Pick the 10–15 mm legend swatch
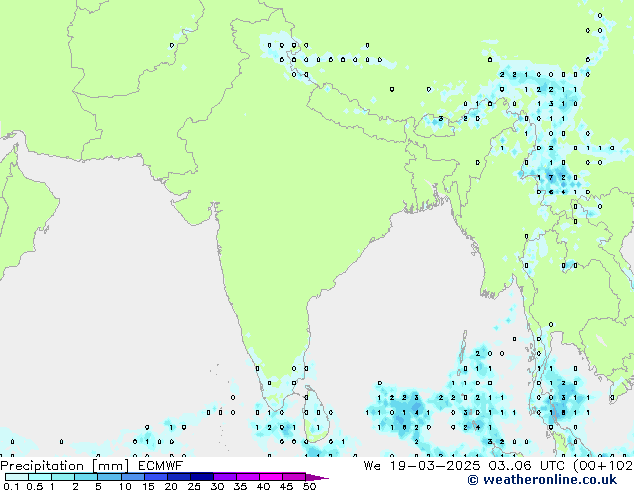This screenshot has width=634, height=490. [x=132, y=477]
